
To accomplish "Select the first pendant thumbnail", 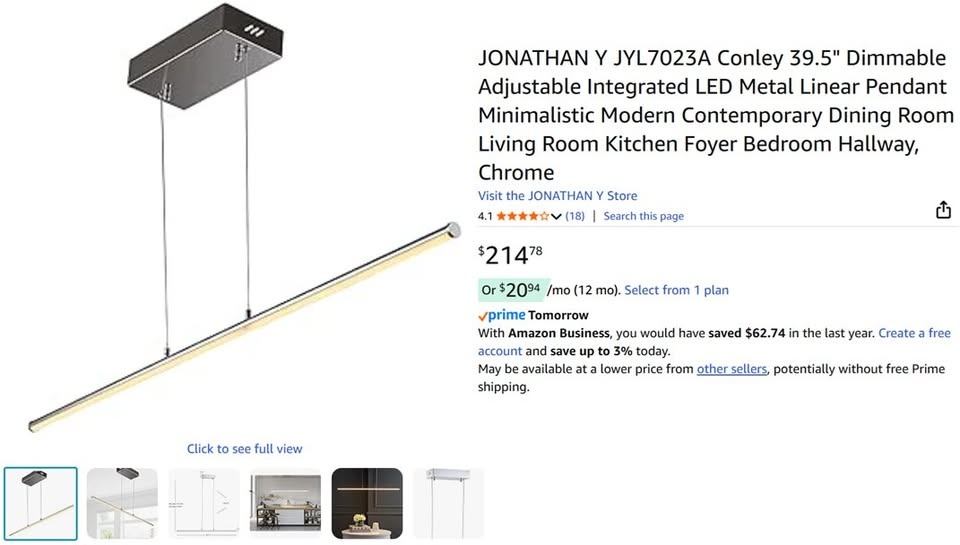I will point(40,503).
